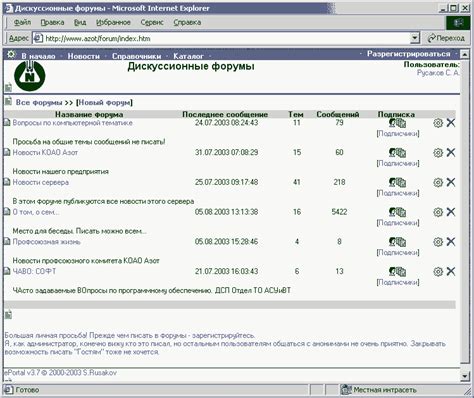Screen dimensions: 474x398
Task: Create a forum via [Новый форум]
Action: pyautogui.click(x=104, y=102)
